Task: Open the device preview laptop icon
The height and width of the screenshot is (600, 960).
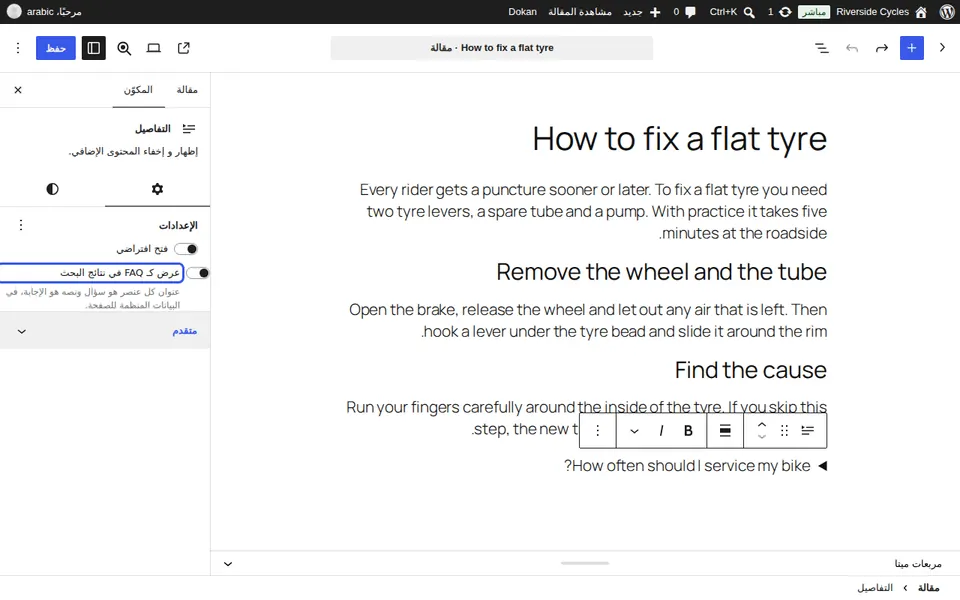Action: pyautogui.click(x=154, y=48)
